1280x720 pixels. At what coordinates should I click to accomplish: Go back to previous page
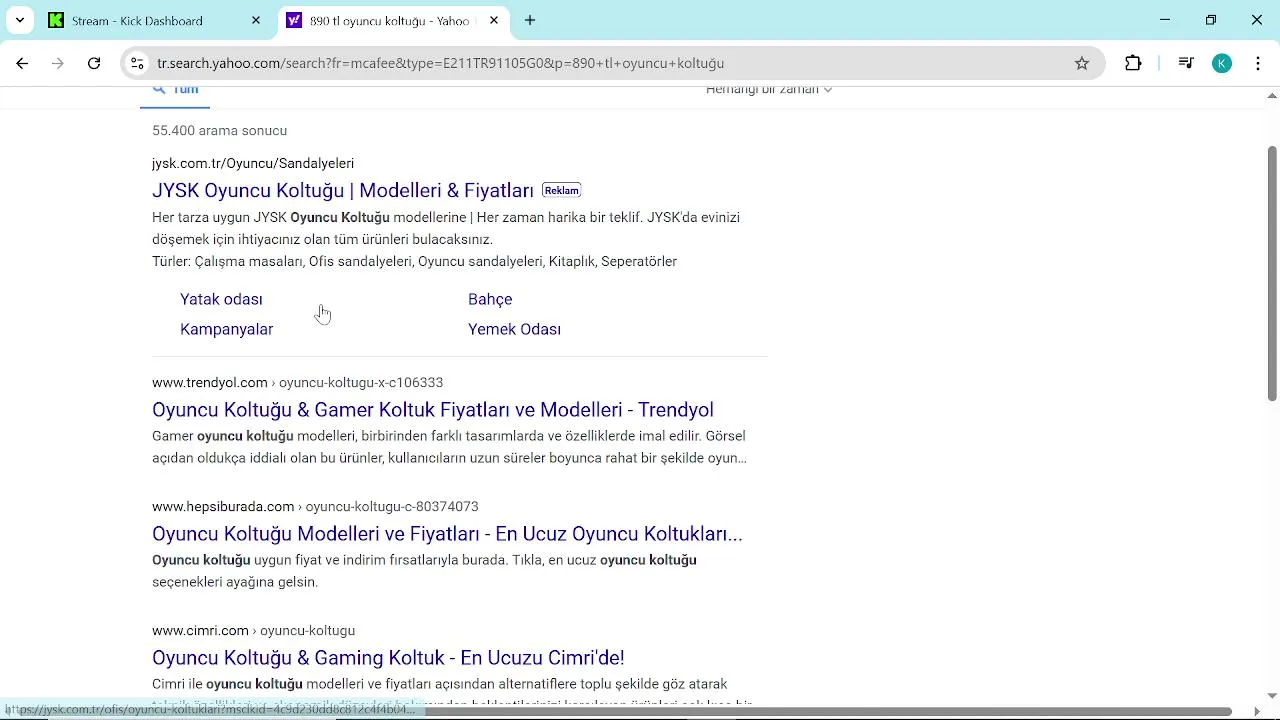(22, 63)
